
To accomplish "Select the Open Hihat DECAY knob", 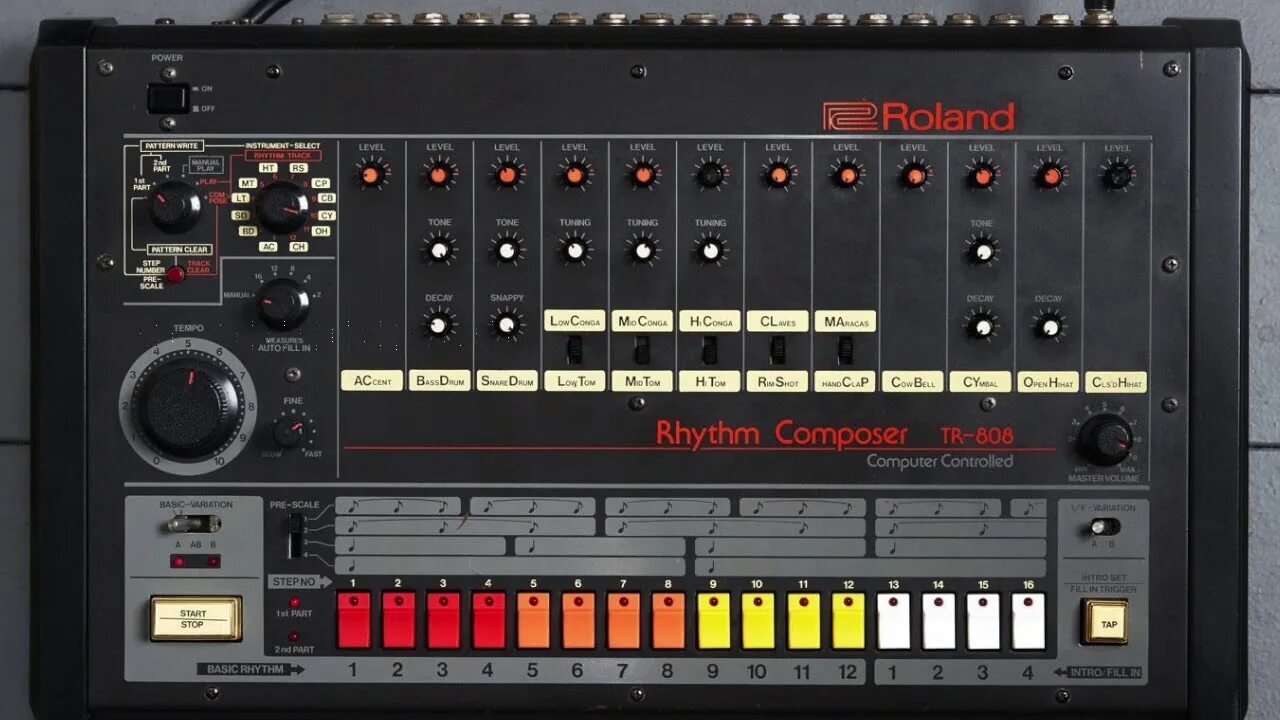I will [x=1049, y=326].
